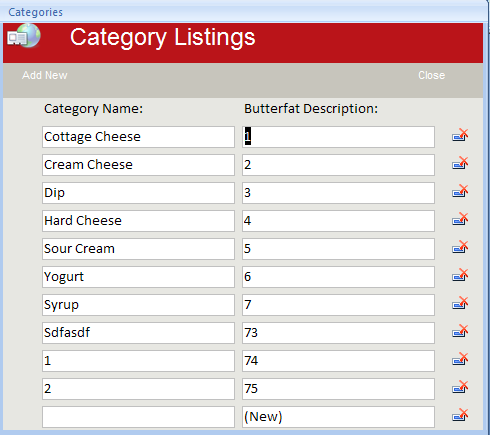Click the delete icon for row 74

(x=460, y=359)
